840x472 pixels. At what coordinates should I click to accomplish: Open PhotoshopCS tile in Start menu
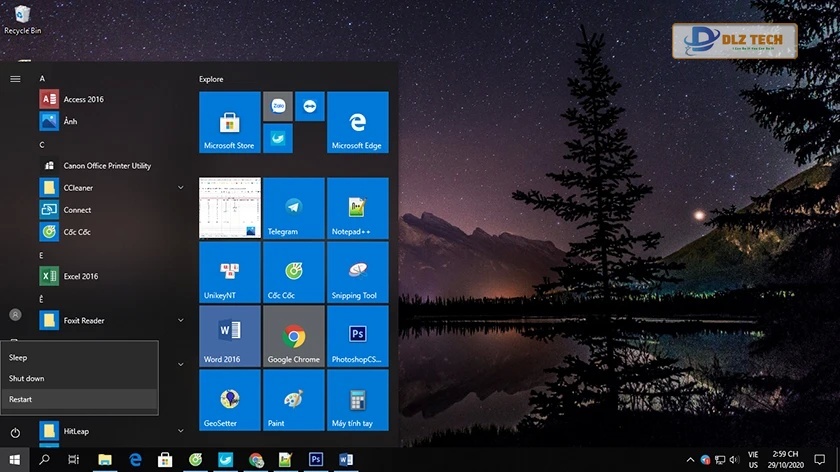tap(356, 336)
